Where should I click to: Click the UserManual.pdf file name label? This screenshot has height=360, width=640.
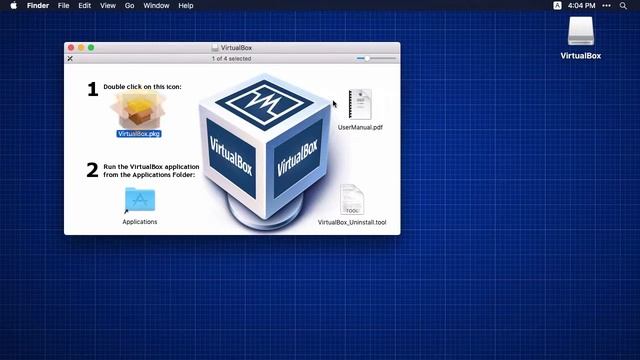point(360,127)
